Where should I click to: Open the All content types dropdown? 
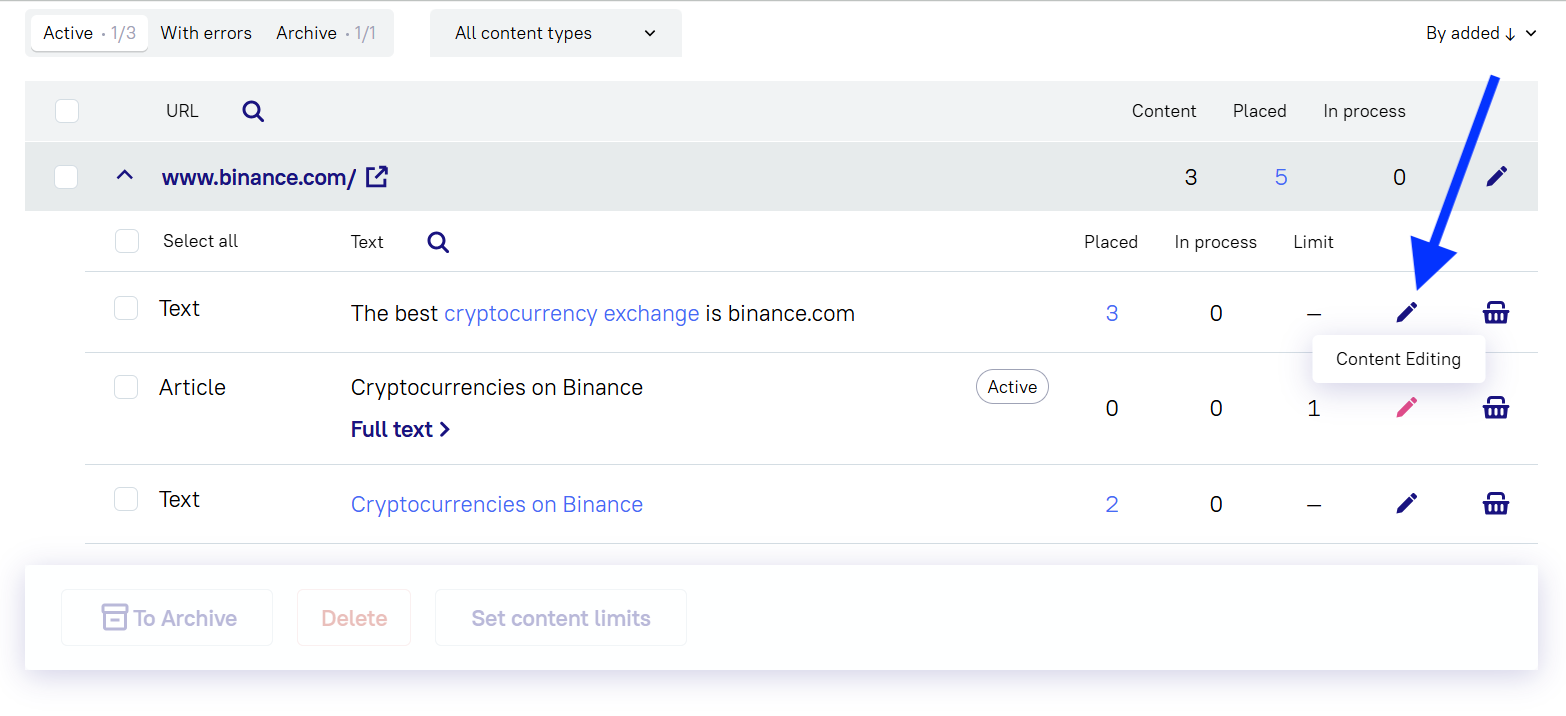(556, 33)
